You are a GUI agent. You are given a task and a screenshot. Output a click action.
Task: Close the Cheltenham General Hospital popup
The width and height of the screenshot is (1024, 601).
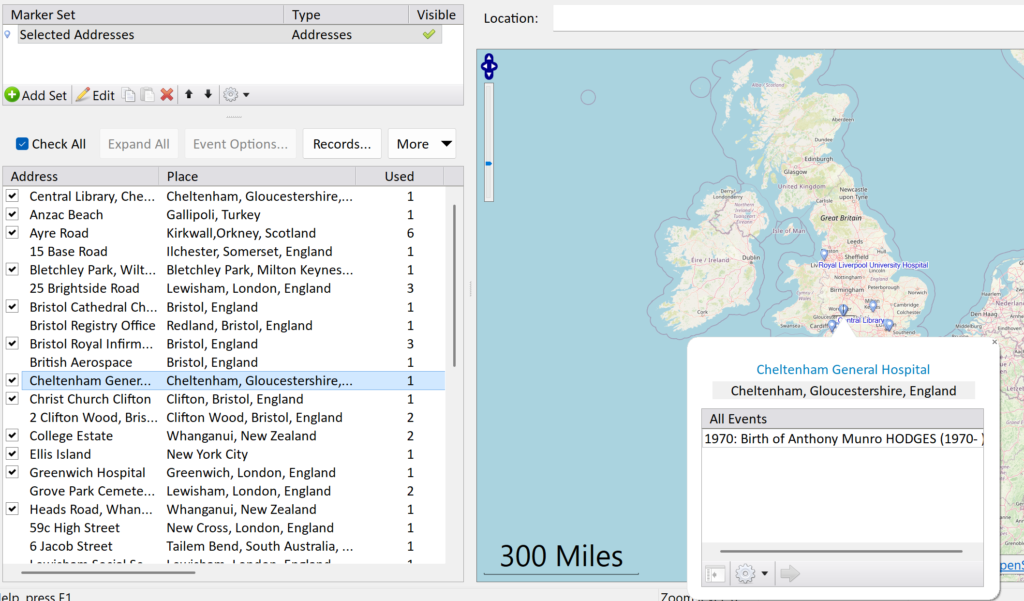click(x=995, y=342)
